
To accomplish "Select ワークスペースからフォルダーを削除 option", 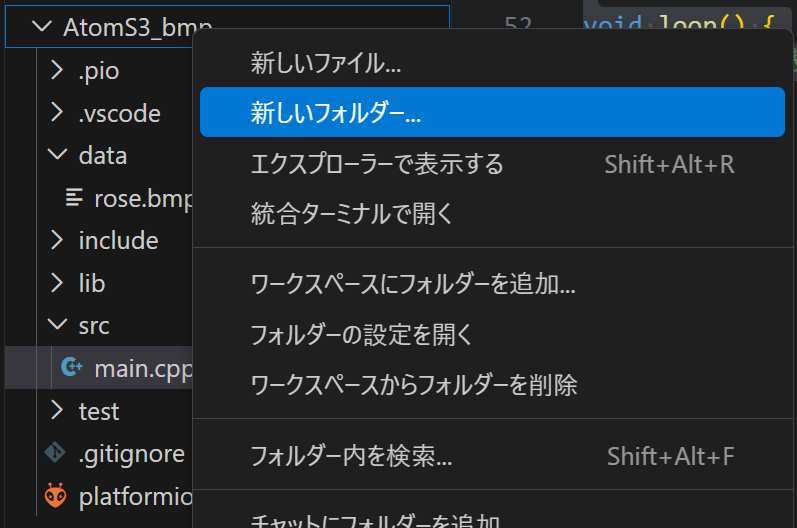I will coord(414,383).
